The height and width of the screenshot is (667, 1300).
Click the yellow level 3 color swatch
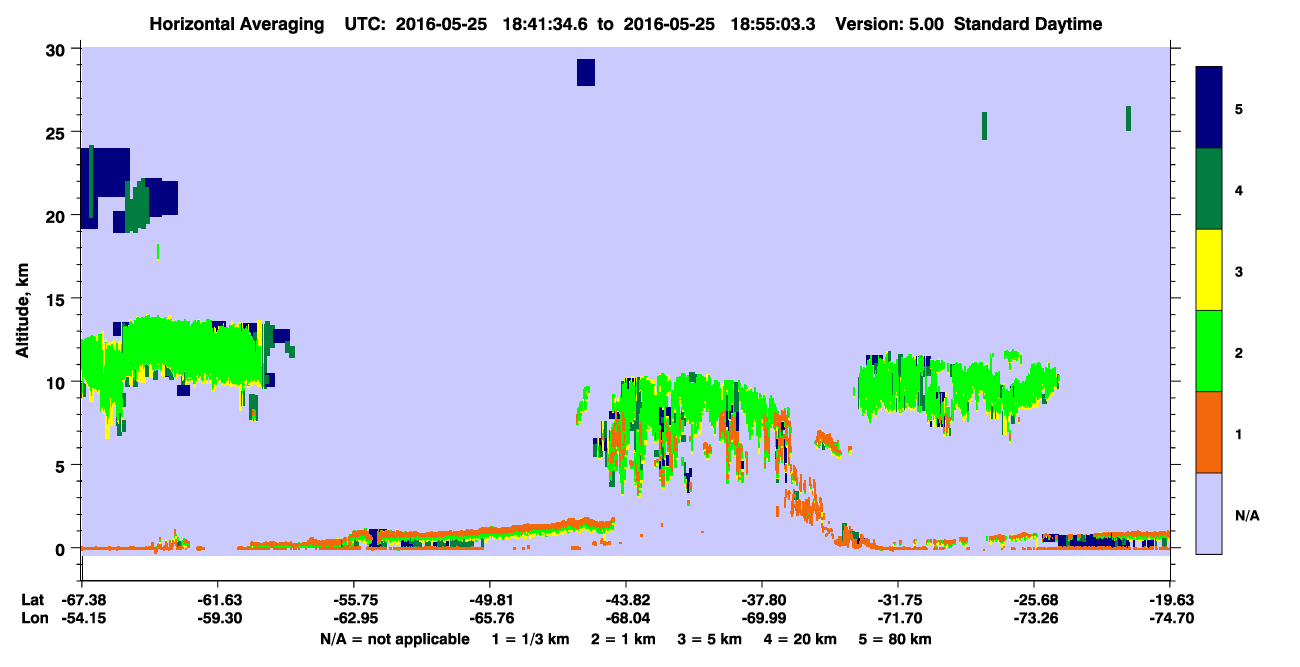click(x=1209, y=270)
